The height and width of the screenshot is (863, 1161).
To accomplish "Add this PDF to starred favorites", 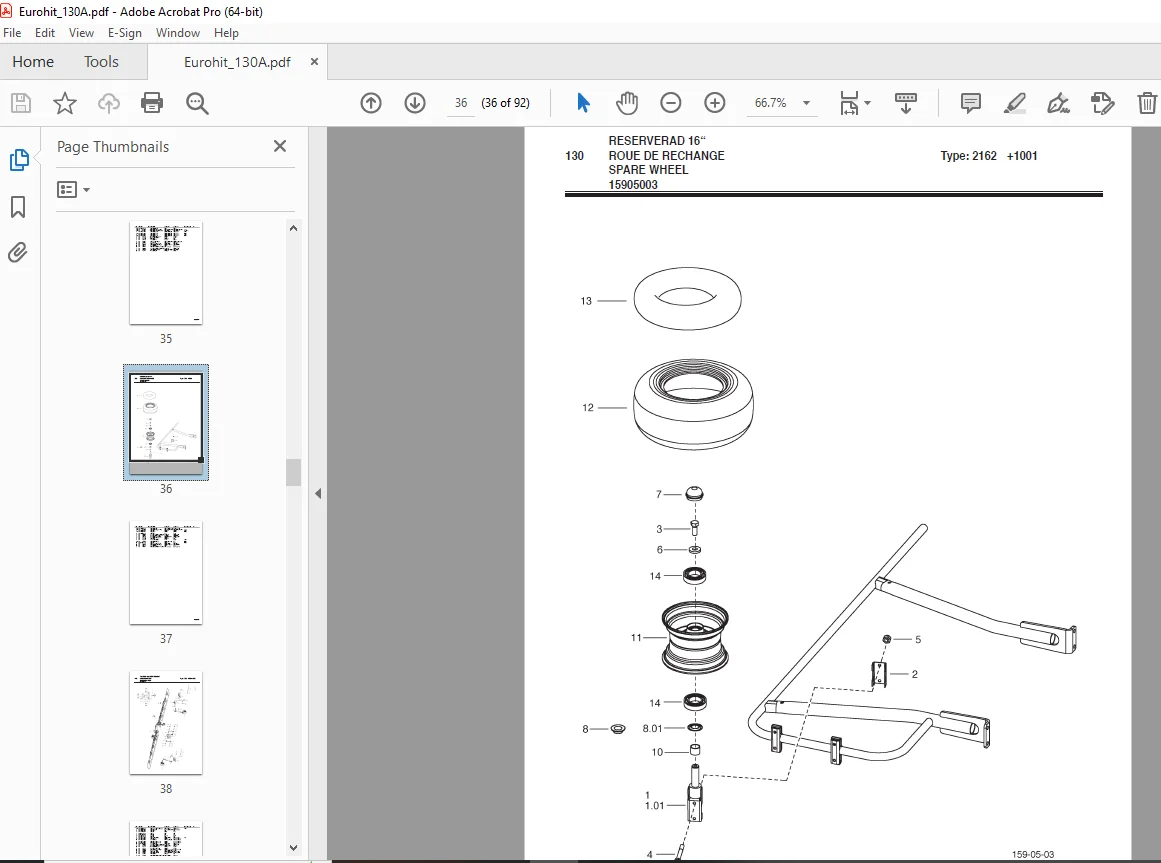I will 64,103.
